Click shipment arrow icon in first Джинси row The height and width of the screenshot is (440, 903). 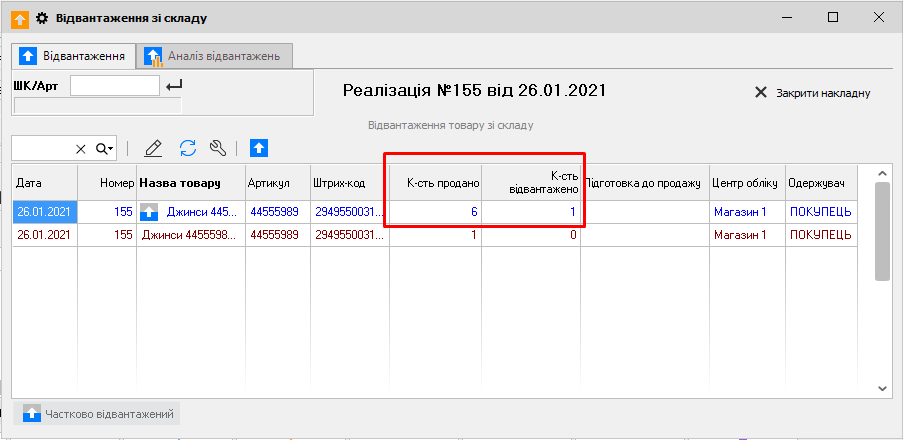coord(150,211)
